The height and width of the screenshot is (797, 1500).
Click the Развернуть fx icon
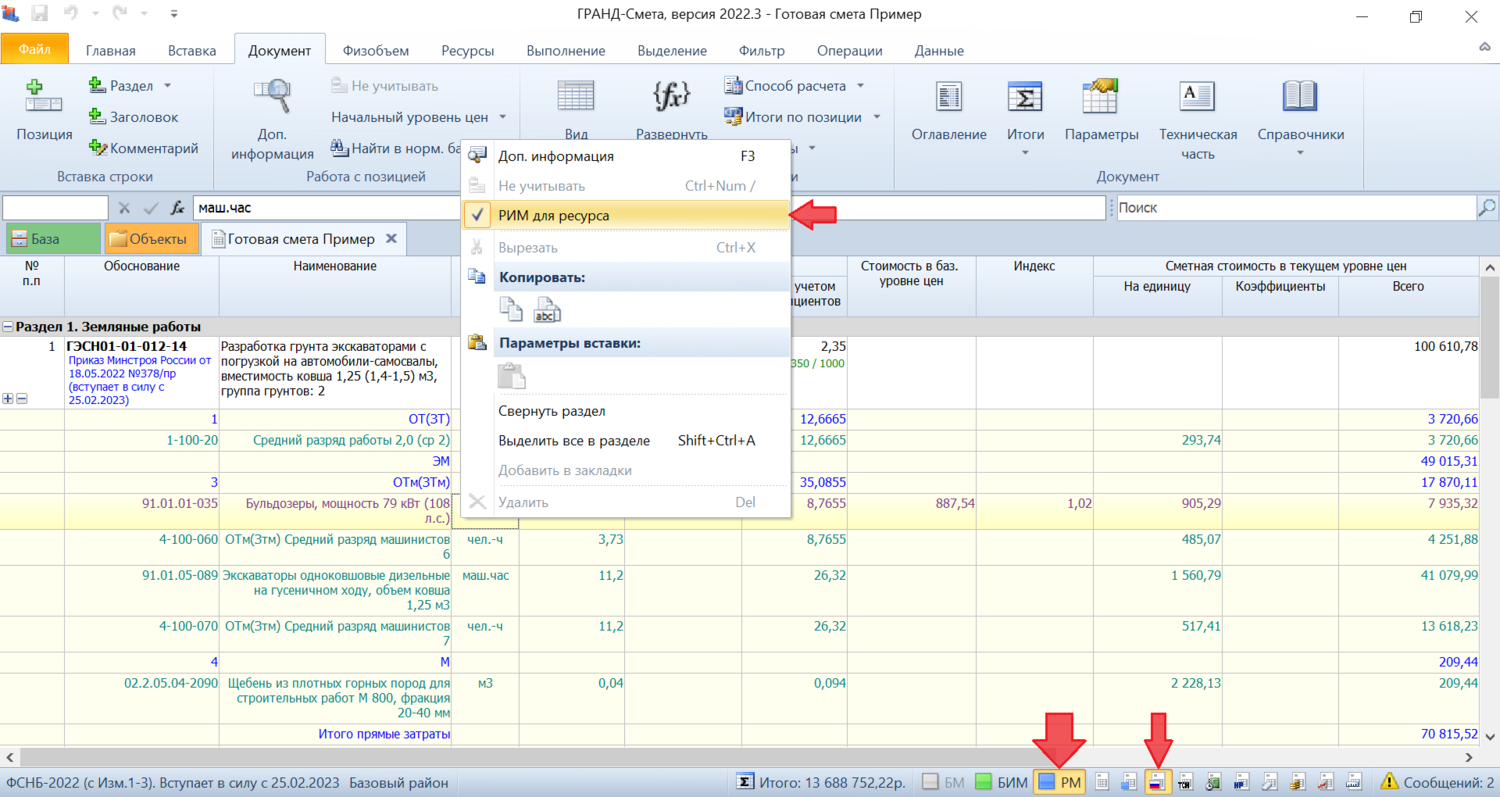(x=671, y=97)
